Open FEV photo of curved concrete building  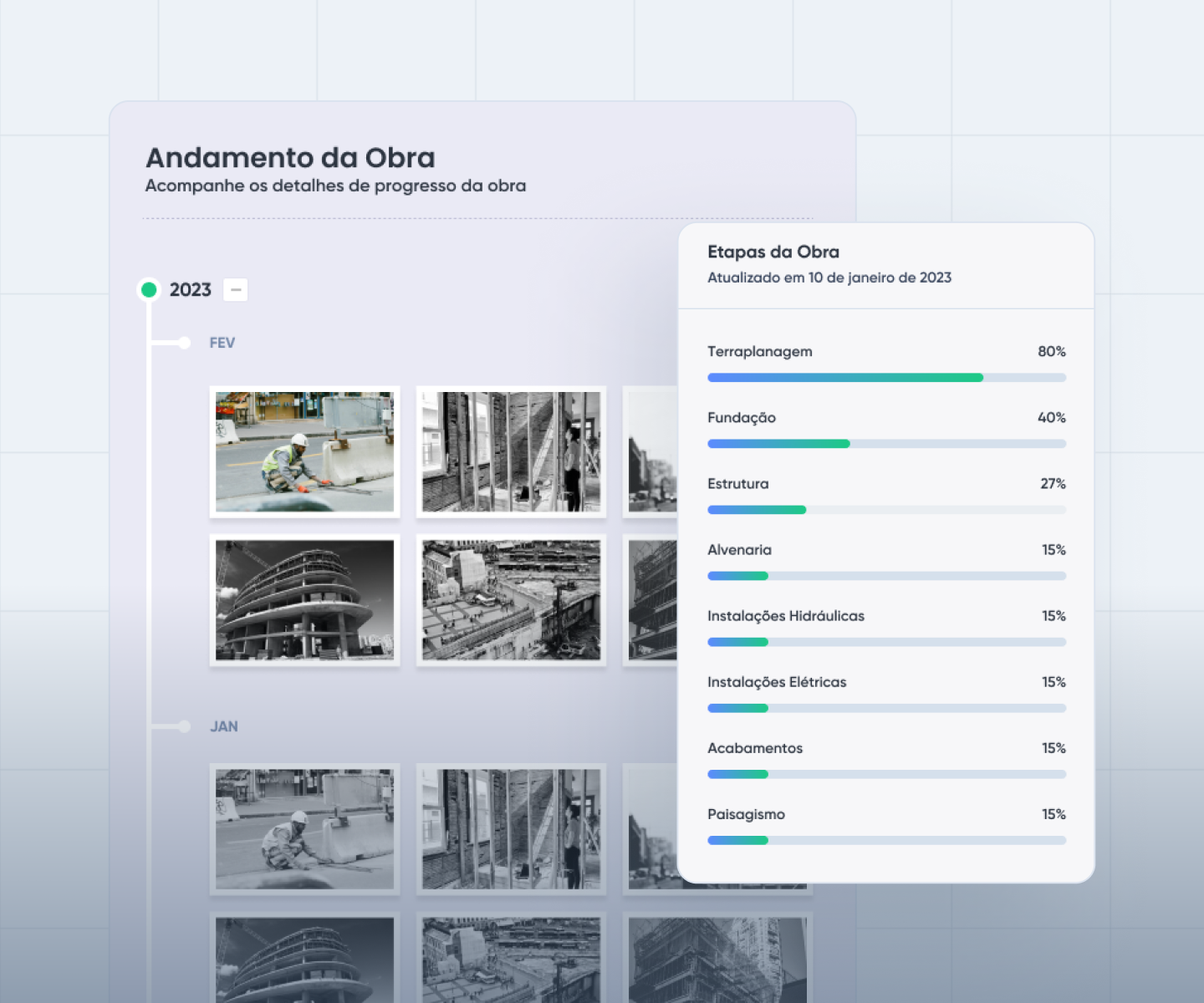304,600
